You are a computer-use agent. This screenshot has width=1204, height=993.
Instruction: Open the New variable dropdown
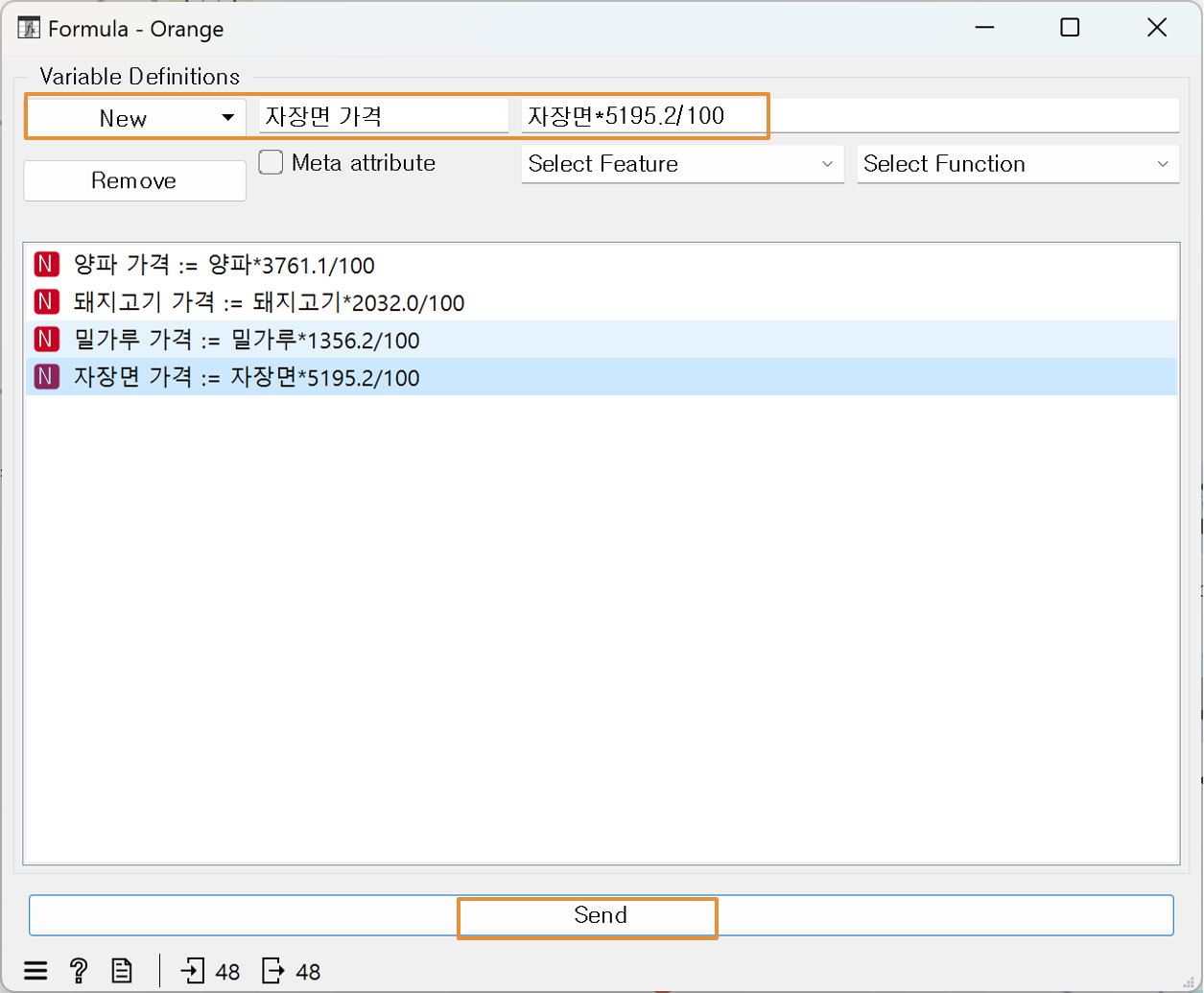click(x=135, y=118)
